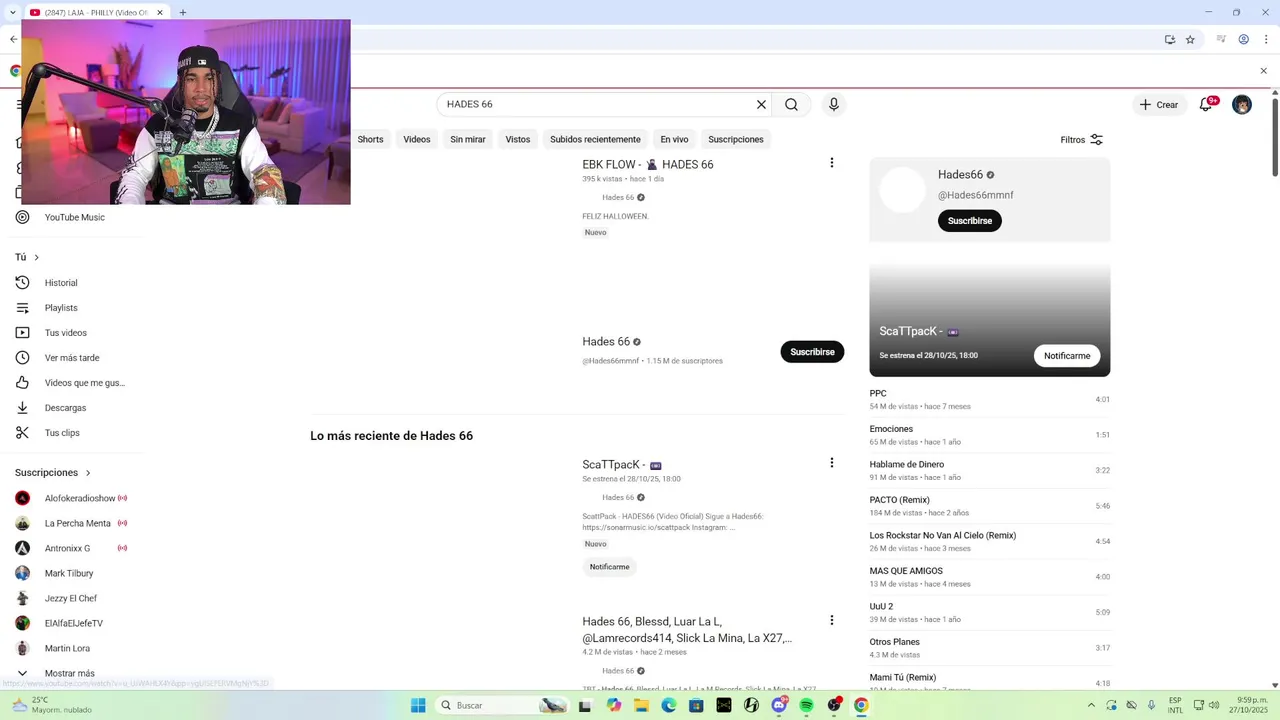The height and width of the screenshot is (720, 1280).
Task: Open the EBK FLOW - HADES 66 video title
Action: point(648,165)
